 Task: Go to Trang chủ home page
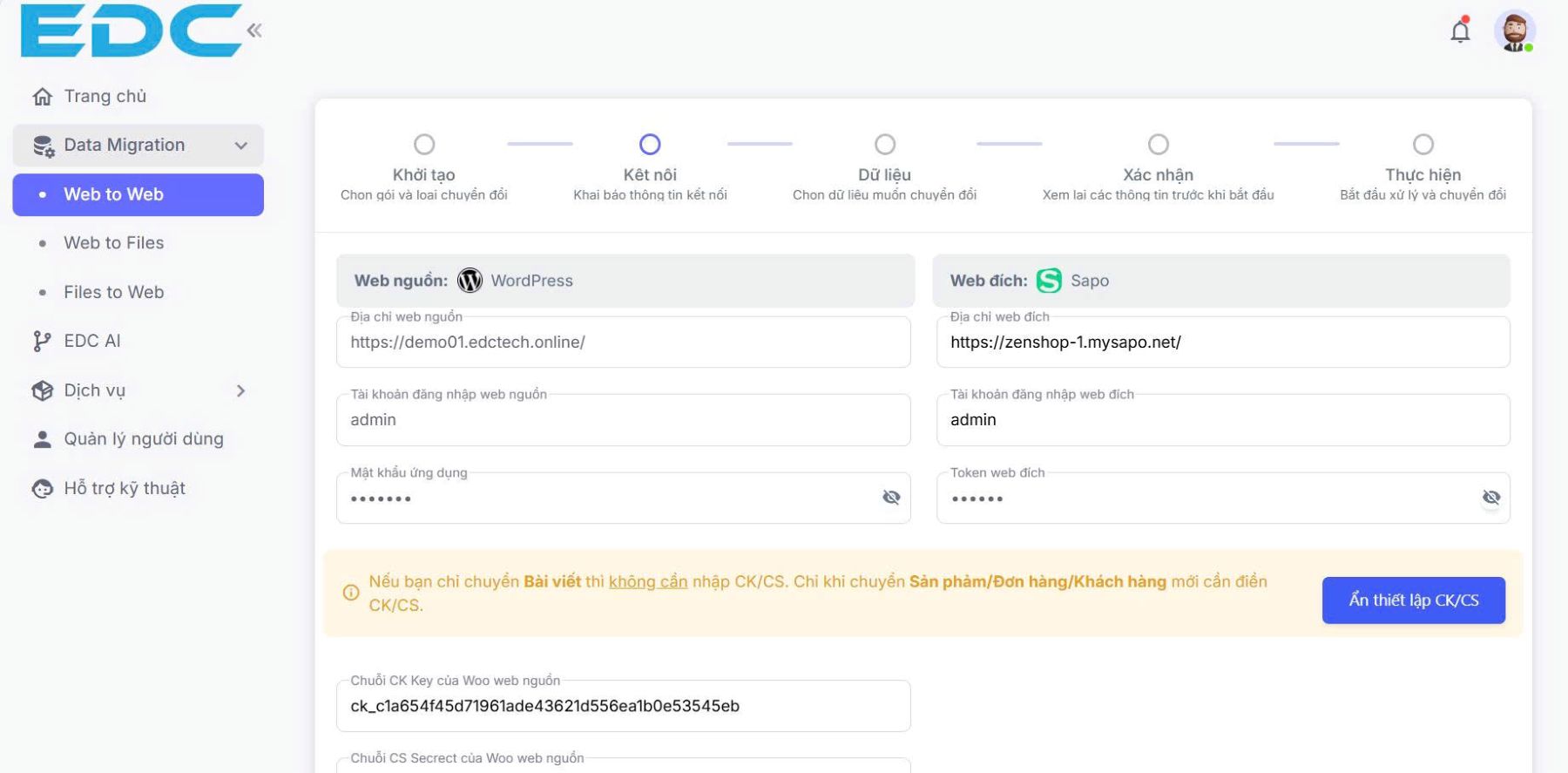click(x=105, y=97)
